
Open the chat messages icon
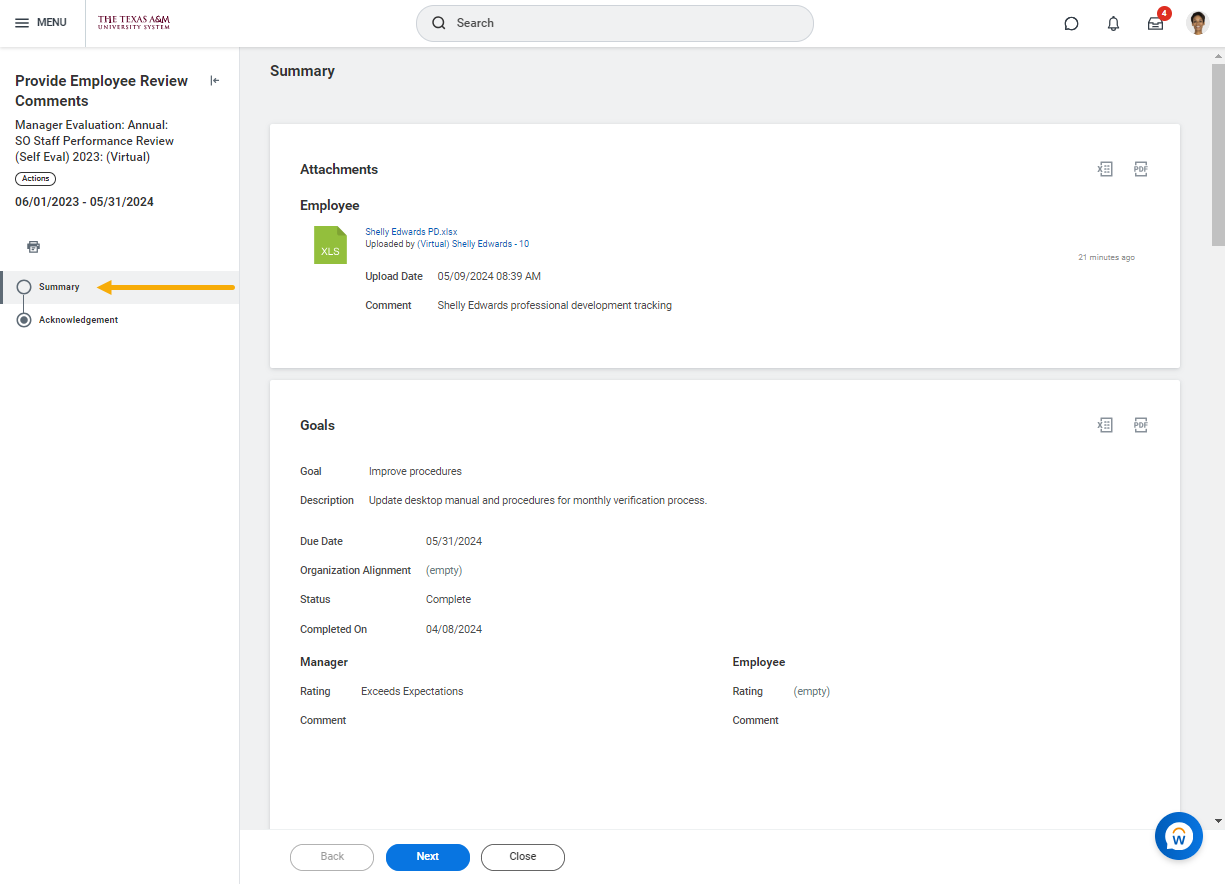1071,24
